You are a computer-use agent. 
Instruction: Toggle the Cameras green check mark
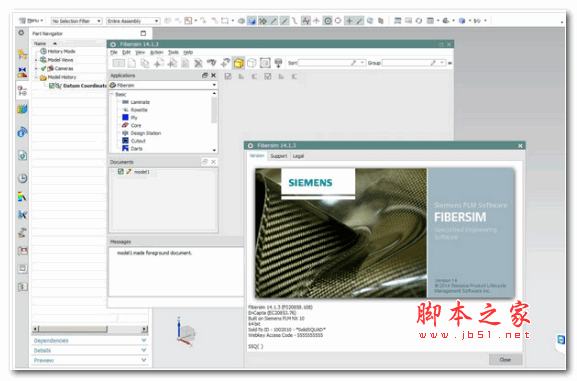coord(43,68)
